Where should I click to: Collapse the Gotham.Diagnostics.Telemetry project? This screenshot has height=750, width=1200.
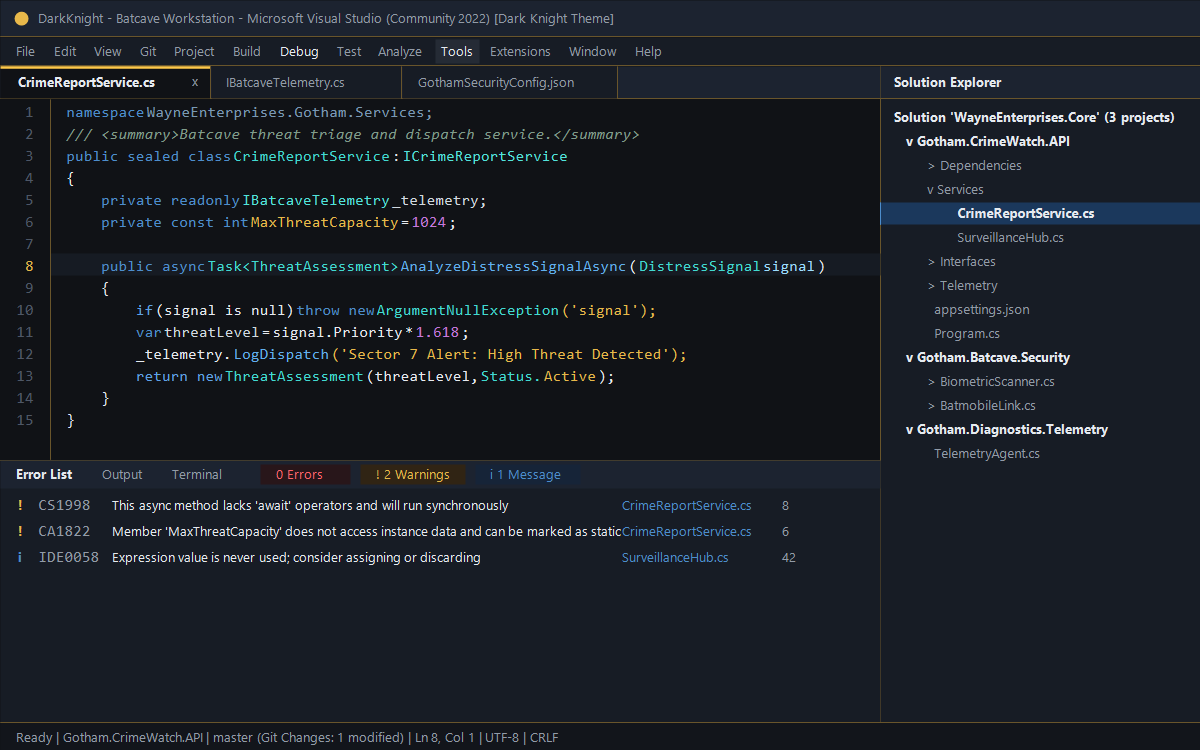pyautogui.click(x=910, y=430)
